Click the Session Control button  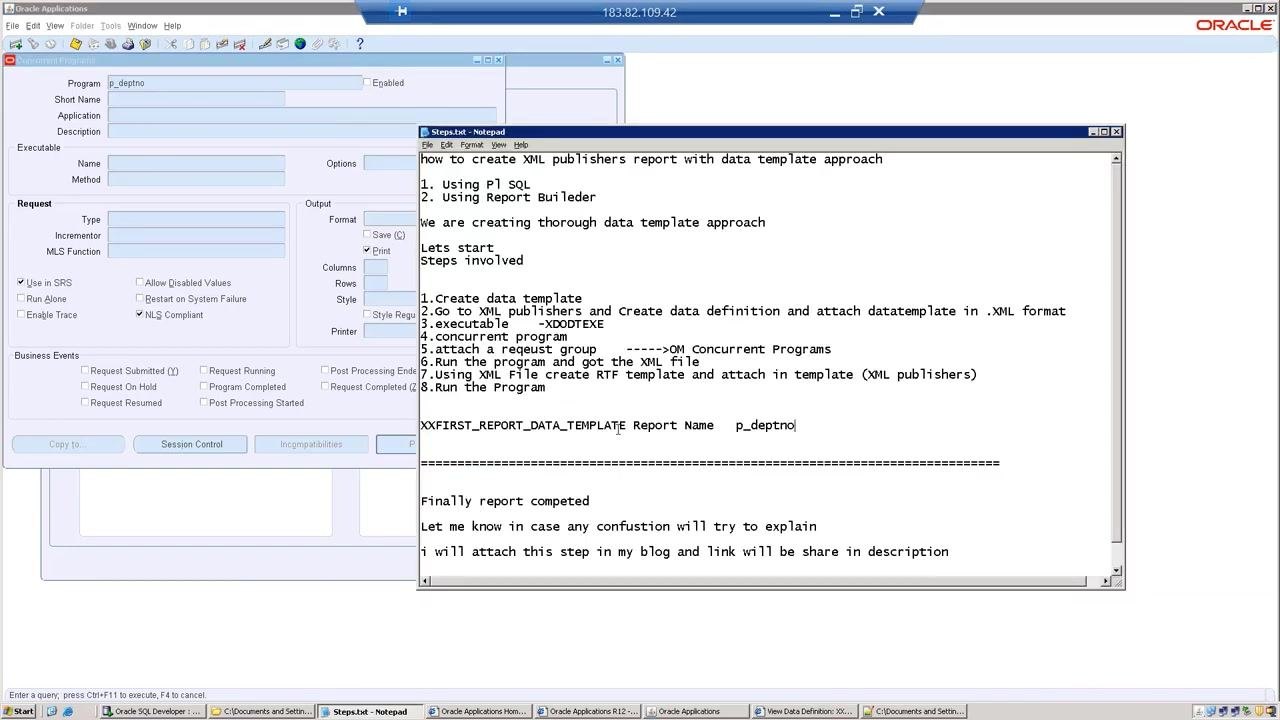192,444
